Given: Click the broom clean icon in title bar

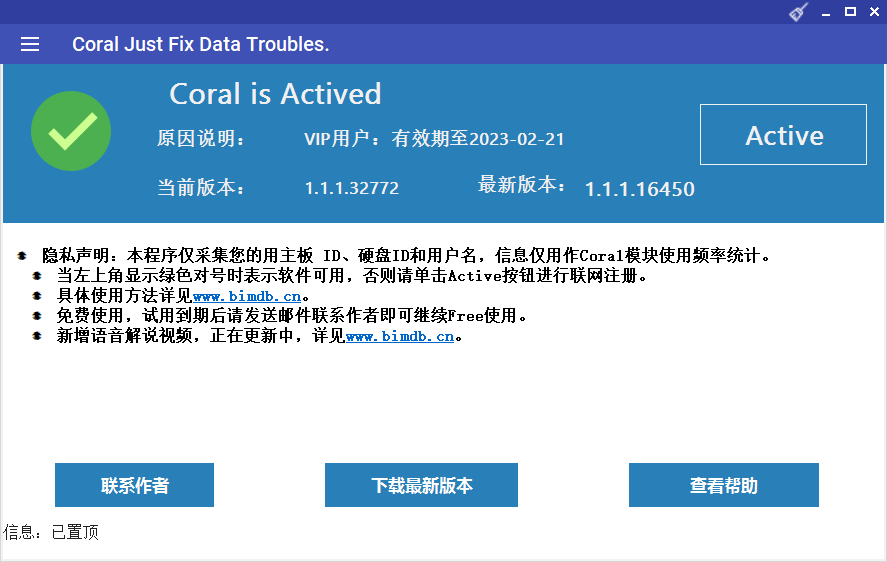Looking at the screenshot, I should (x=798, y=12).
